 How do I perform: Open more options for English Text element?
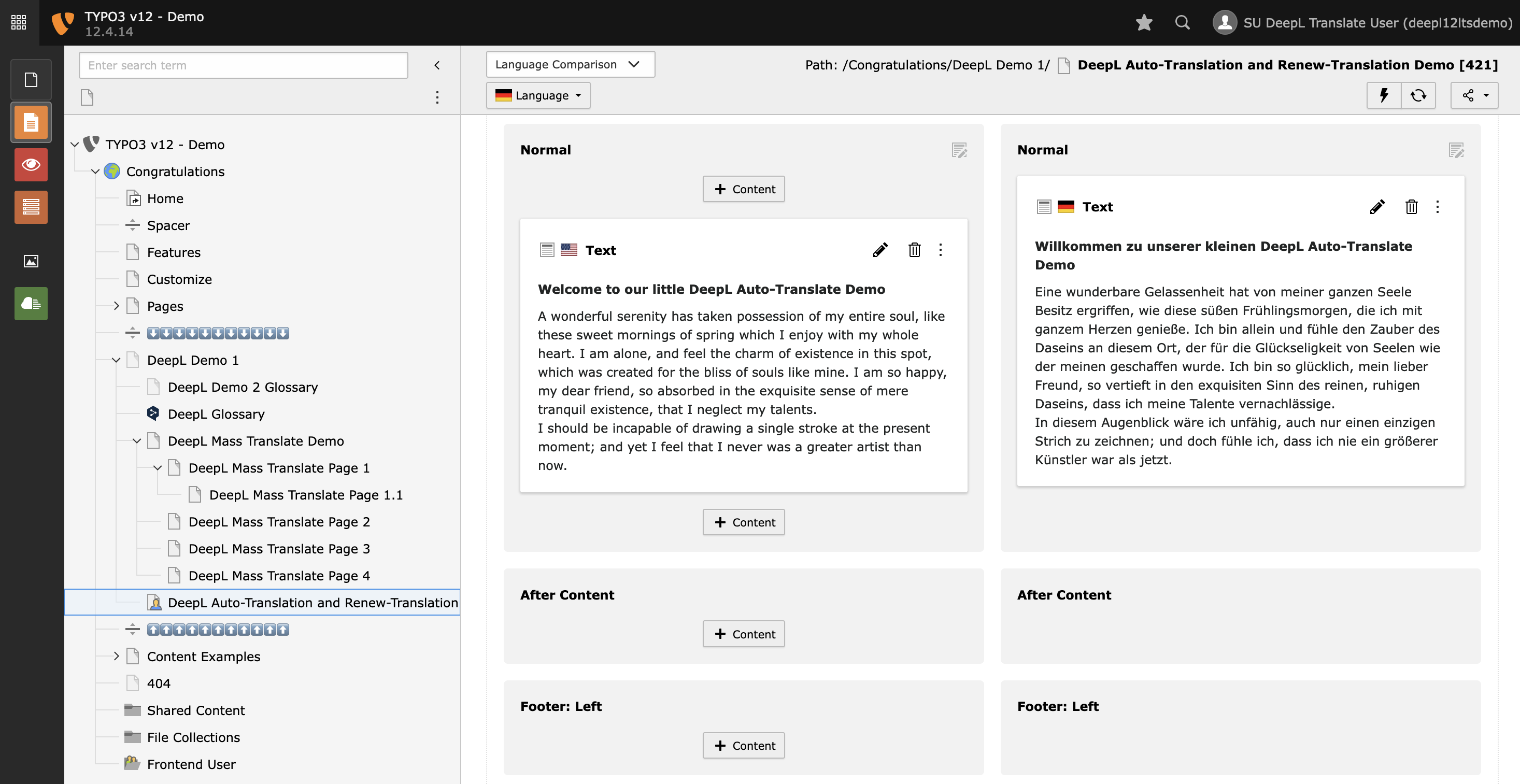[941, 250]
